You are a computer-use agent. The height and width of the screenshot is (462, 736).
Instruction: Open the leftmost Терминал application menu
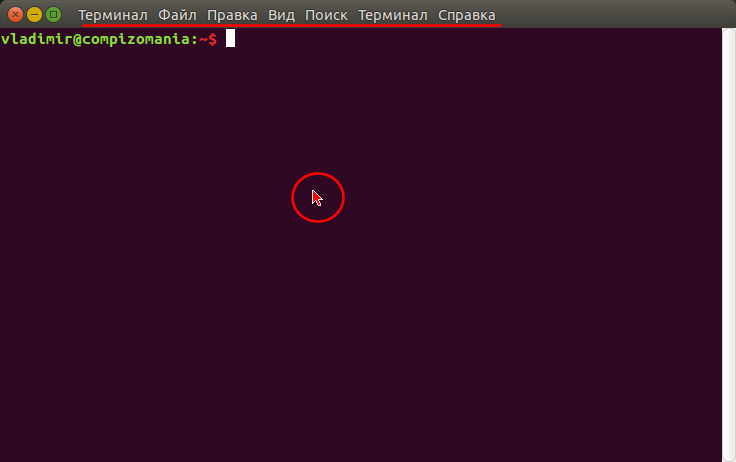113,15
